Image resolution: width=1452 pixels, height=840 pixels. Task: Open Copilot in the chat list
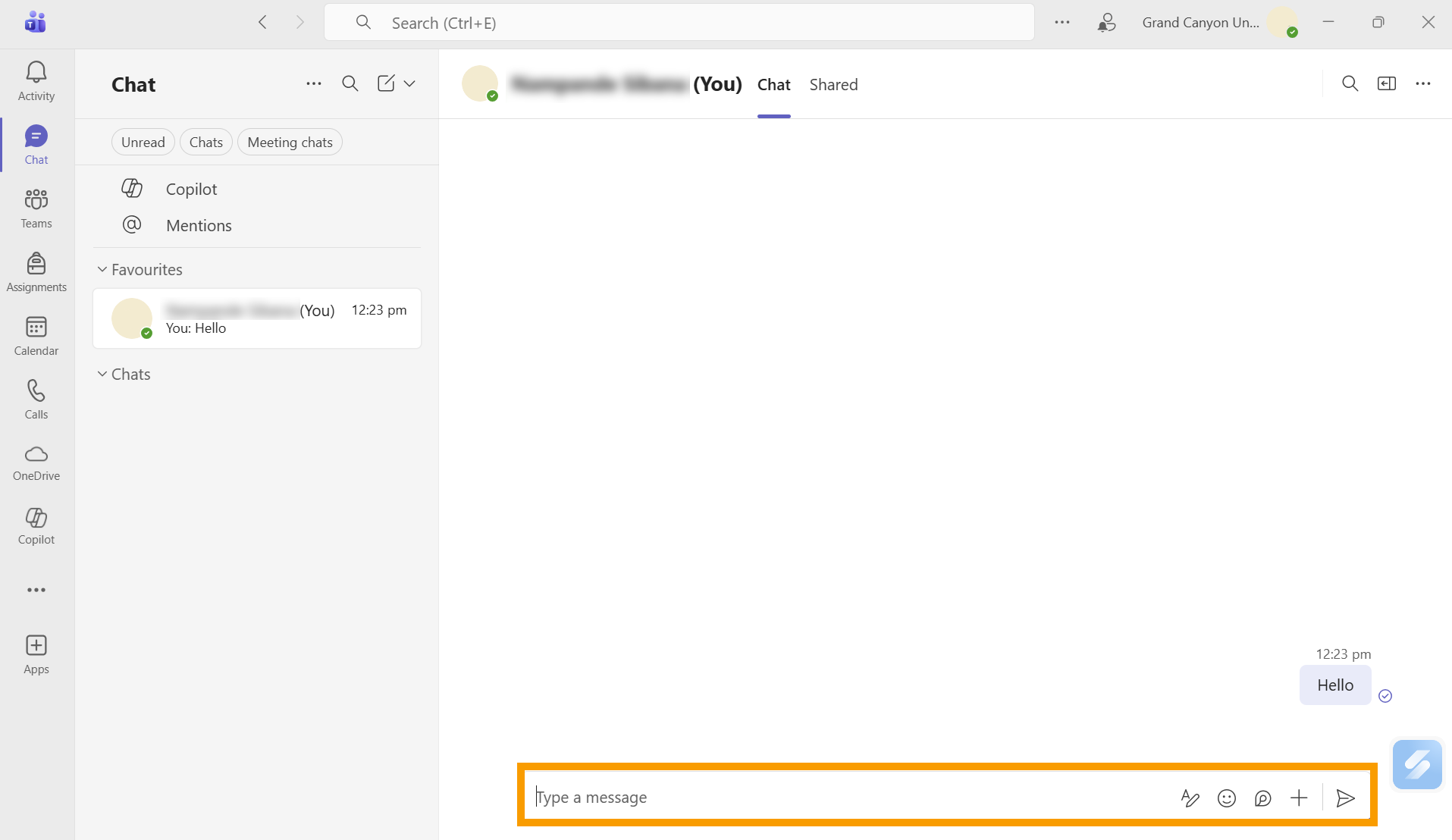191,189
